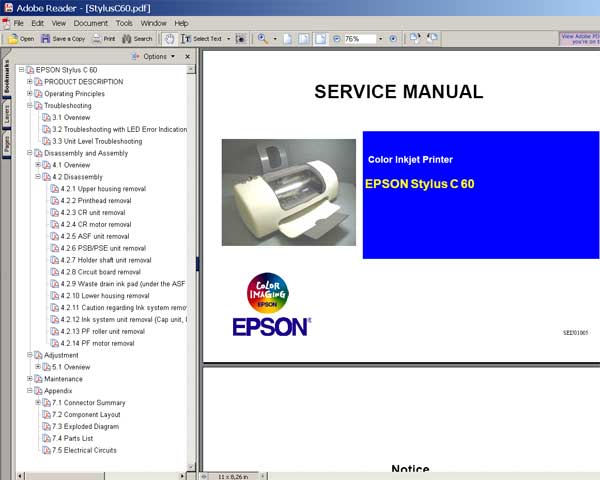Click the Zoom In plus button
Viewport: 600px width, 480px height.
[393, 39]
